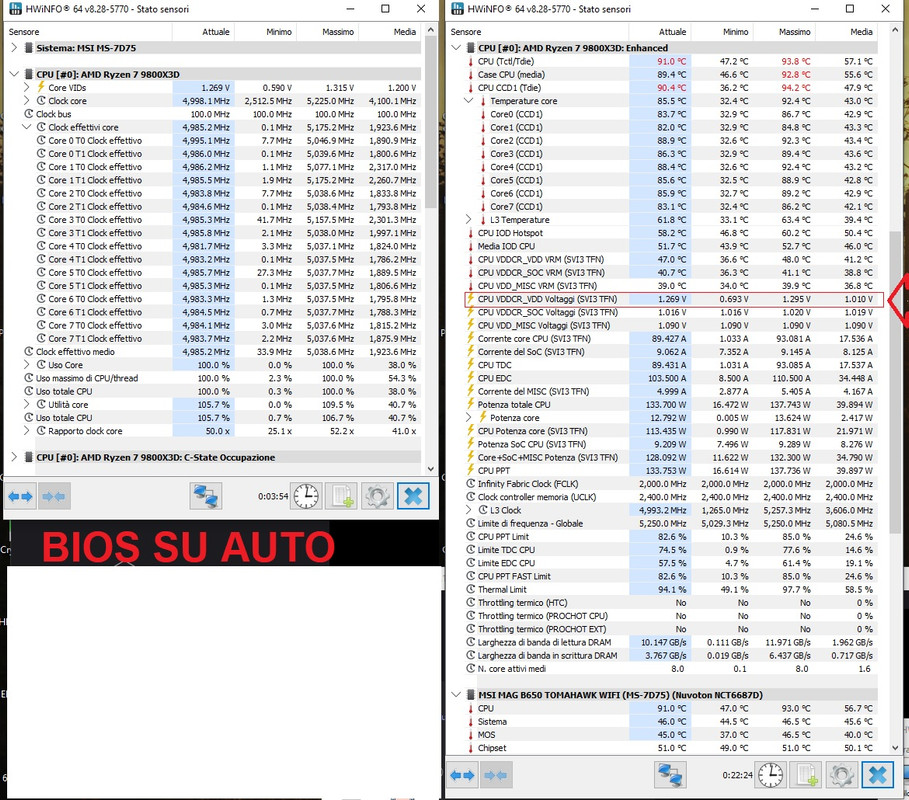Expand C-State Occupazione group

click(14, 457)
